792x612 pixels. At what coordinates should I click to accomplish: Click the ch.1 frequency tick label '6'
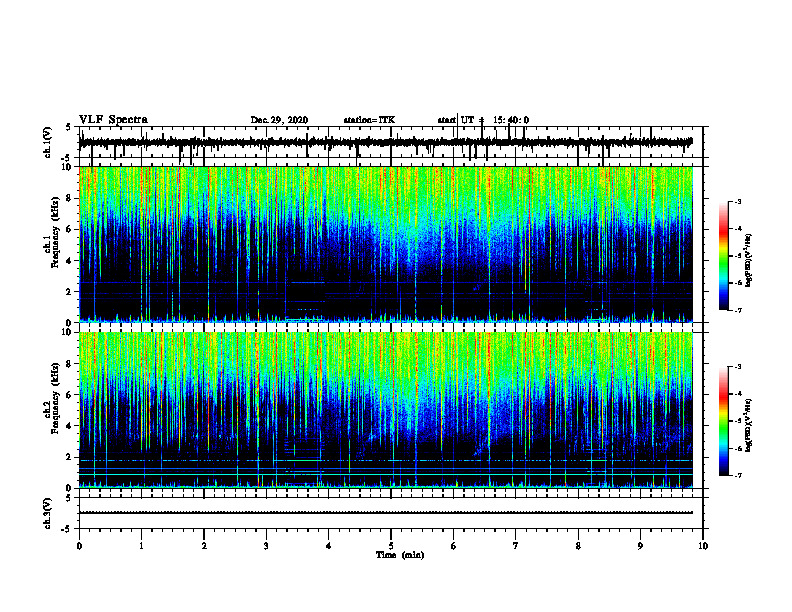[x=70, y=229]
